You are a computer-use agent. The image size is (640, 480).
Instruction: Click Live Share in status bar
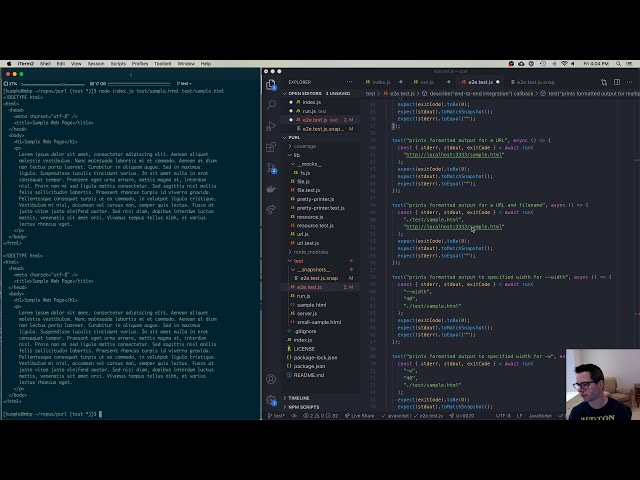[x=361, y=415]
